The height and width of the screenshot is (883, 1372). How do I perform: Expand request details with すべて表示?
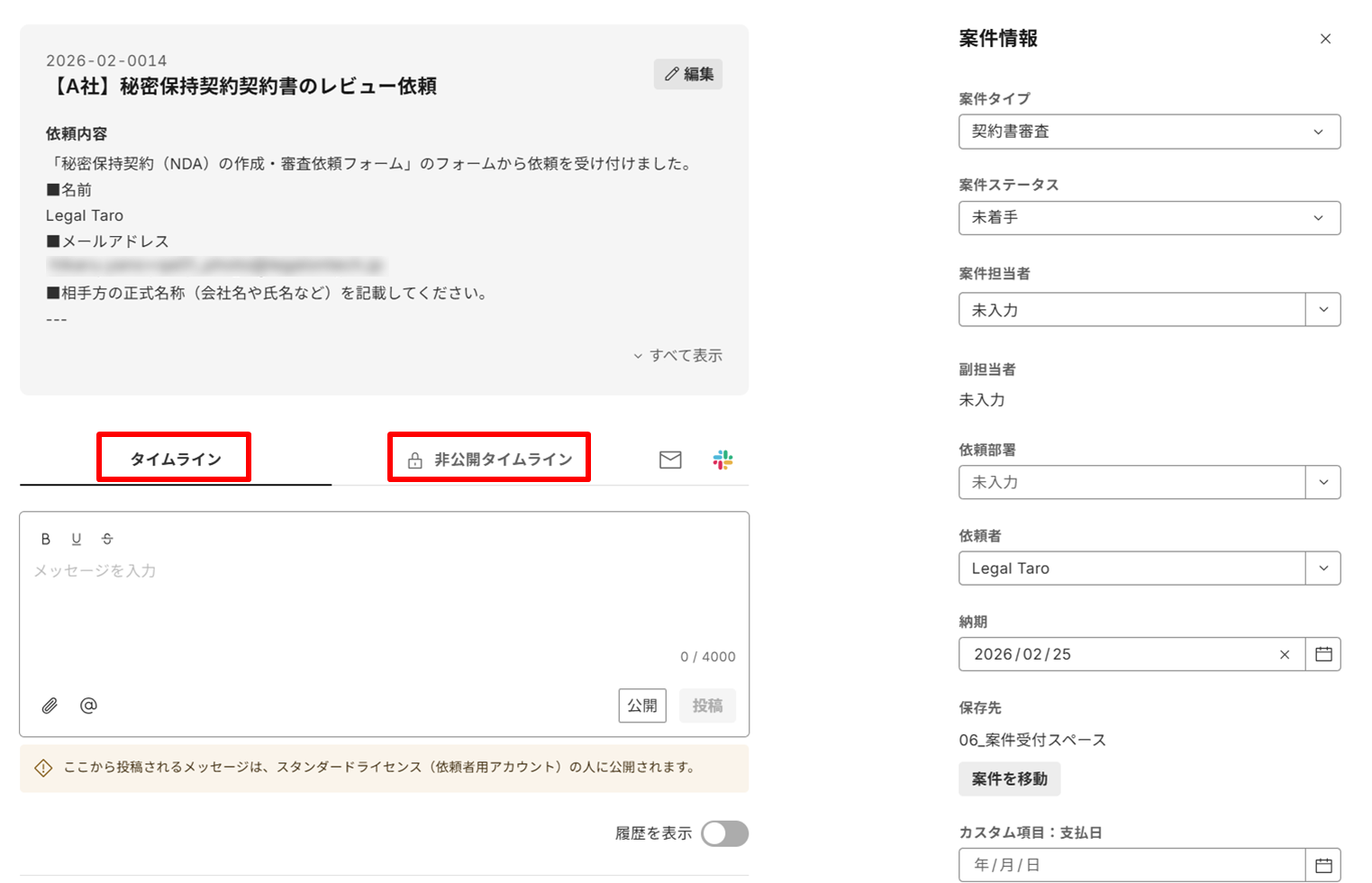tap(677, 355)
